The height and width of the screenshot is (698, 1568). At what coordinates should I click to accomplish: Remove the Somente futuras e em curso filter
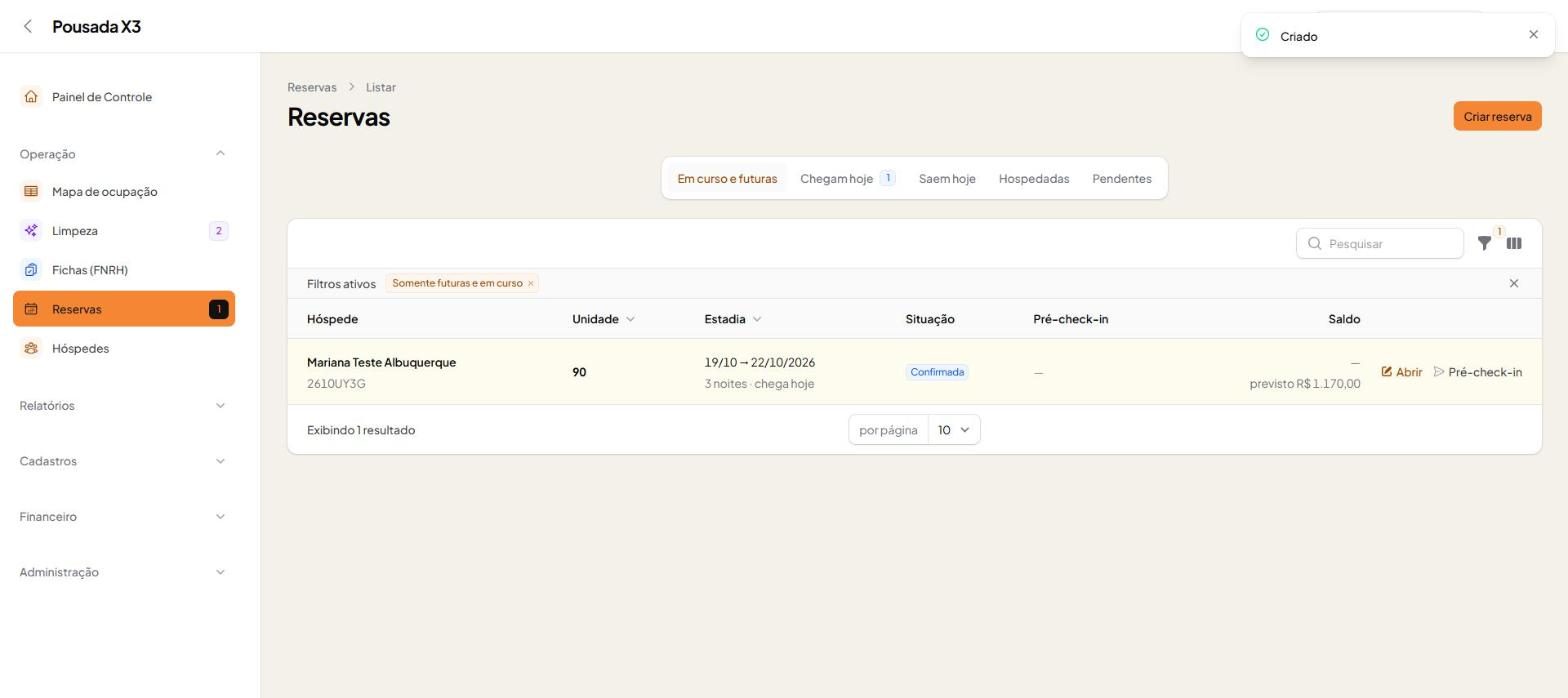coord(530,283)
